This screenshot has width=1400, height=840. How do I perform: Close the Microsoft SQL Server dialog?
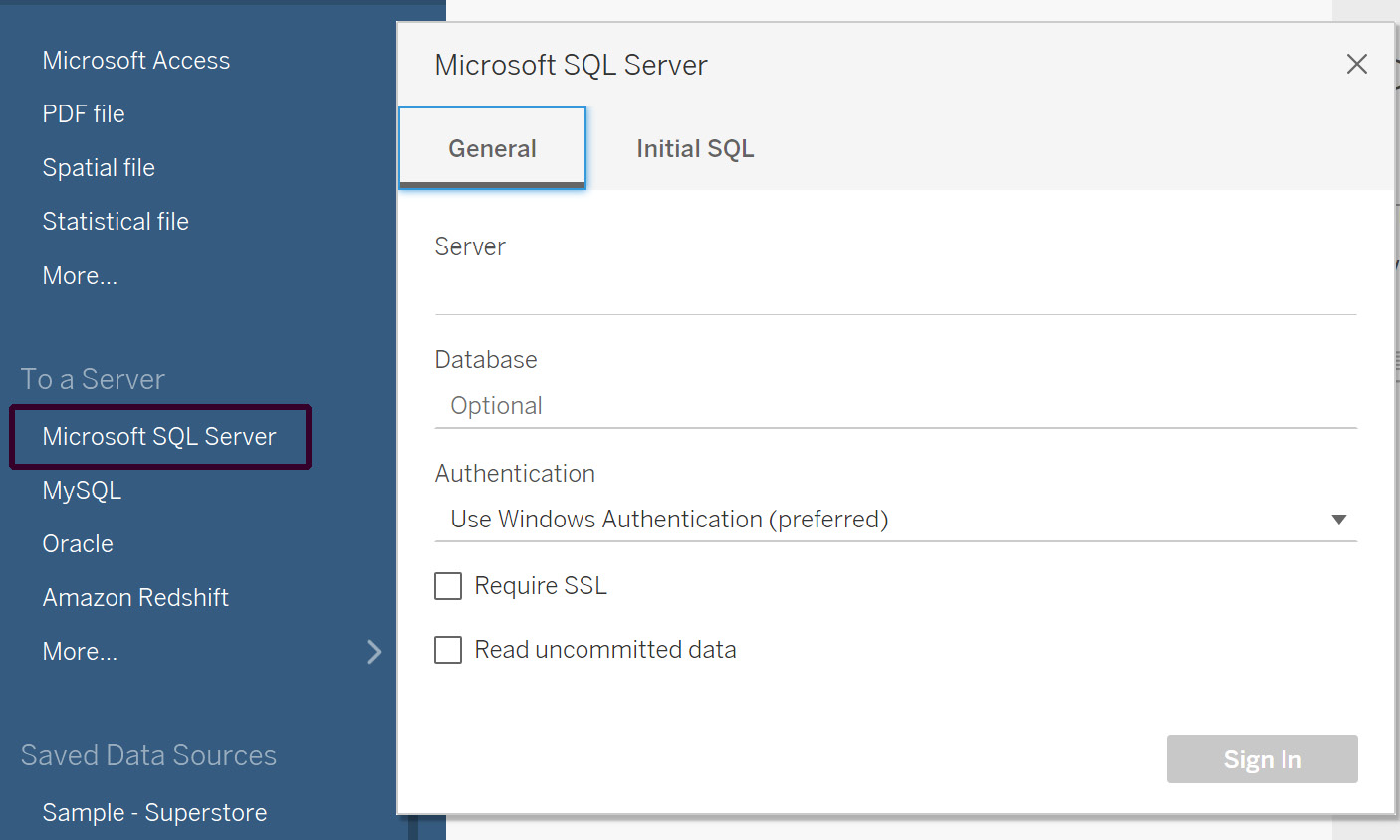1356,64
